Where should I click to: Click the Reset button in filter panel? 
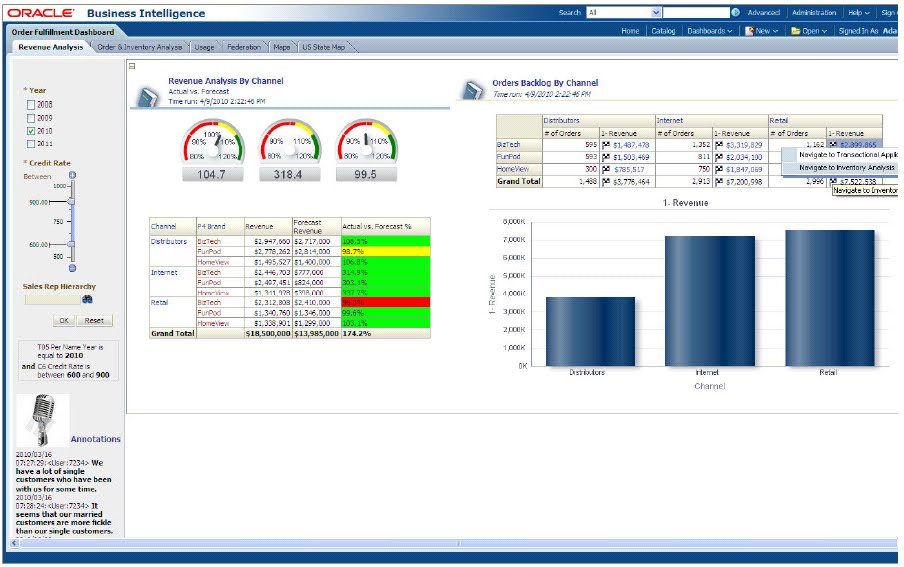coord(94,321)
